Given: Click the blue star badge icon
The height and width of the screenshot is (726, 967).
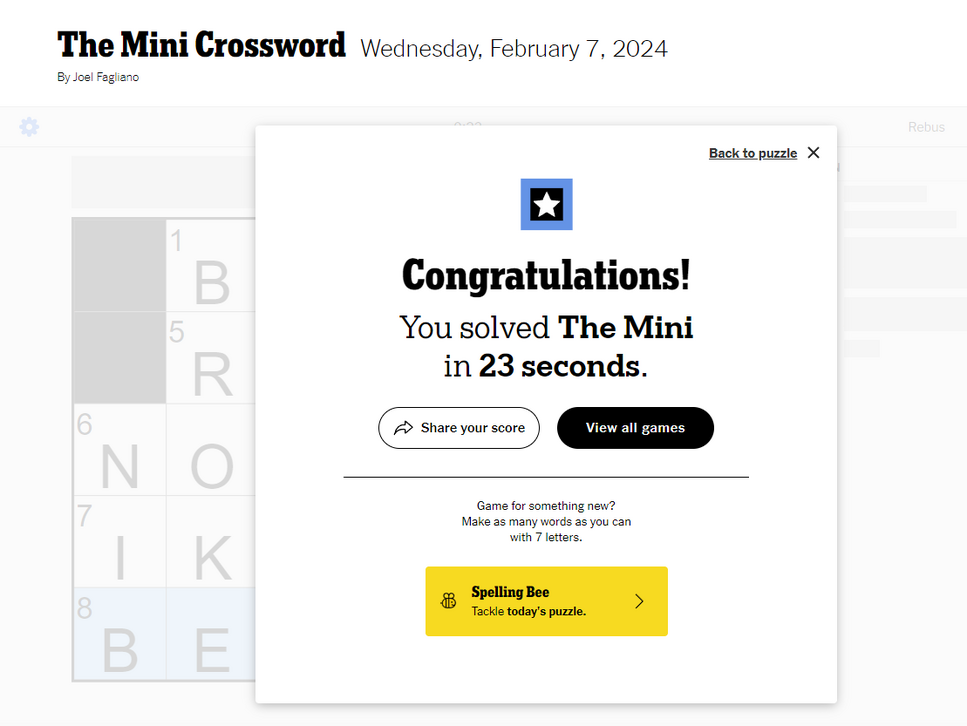Looking at the screenshot, I should tap(546, 205).
